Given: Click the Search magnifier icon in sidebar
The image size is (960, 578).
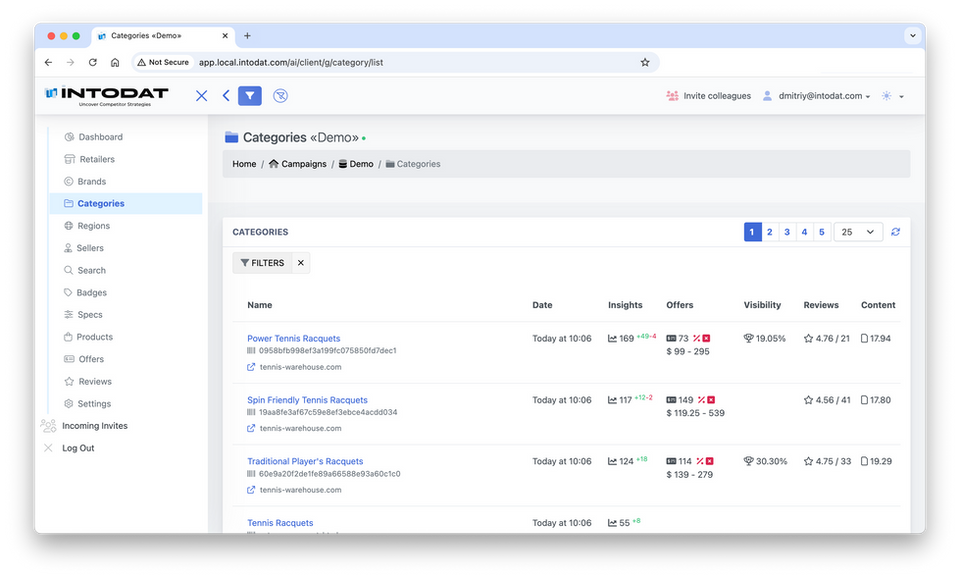Looking at the screenshot, I should [69, 270].
